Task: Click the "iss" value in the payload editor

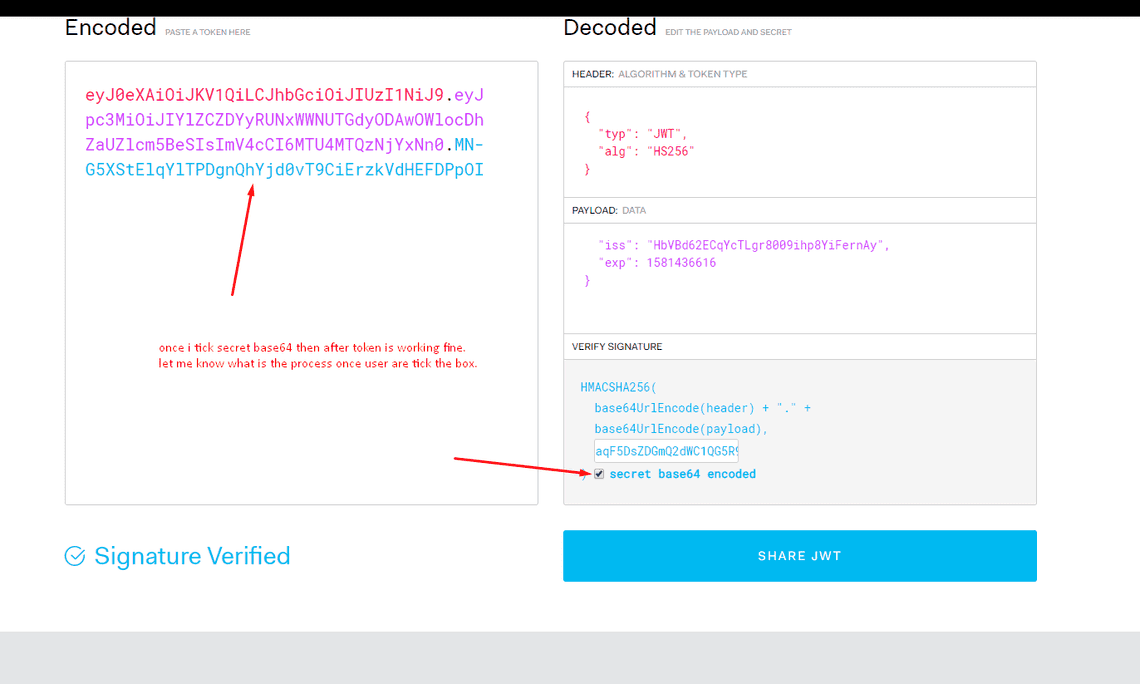Action: point(767,245)
